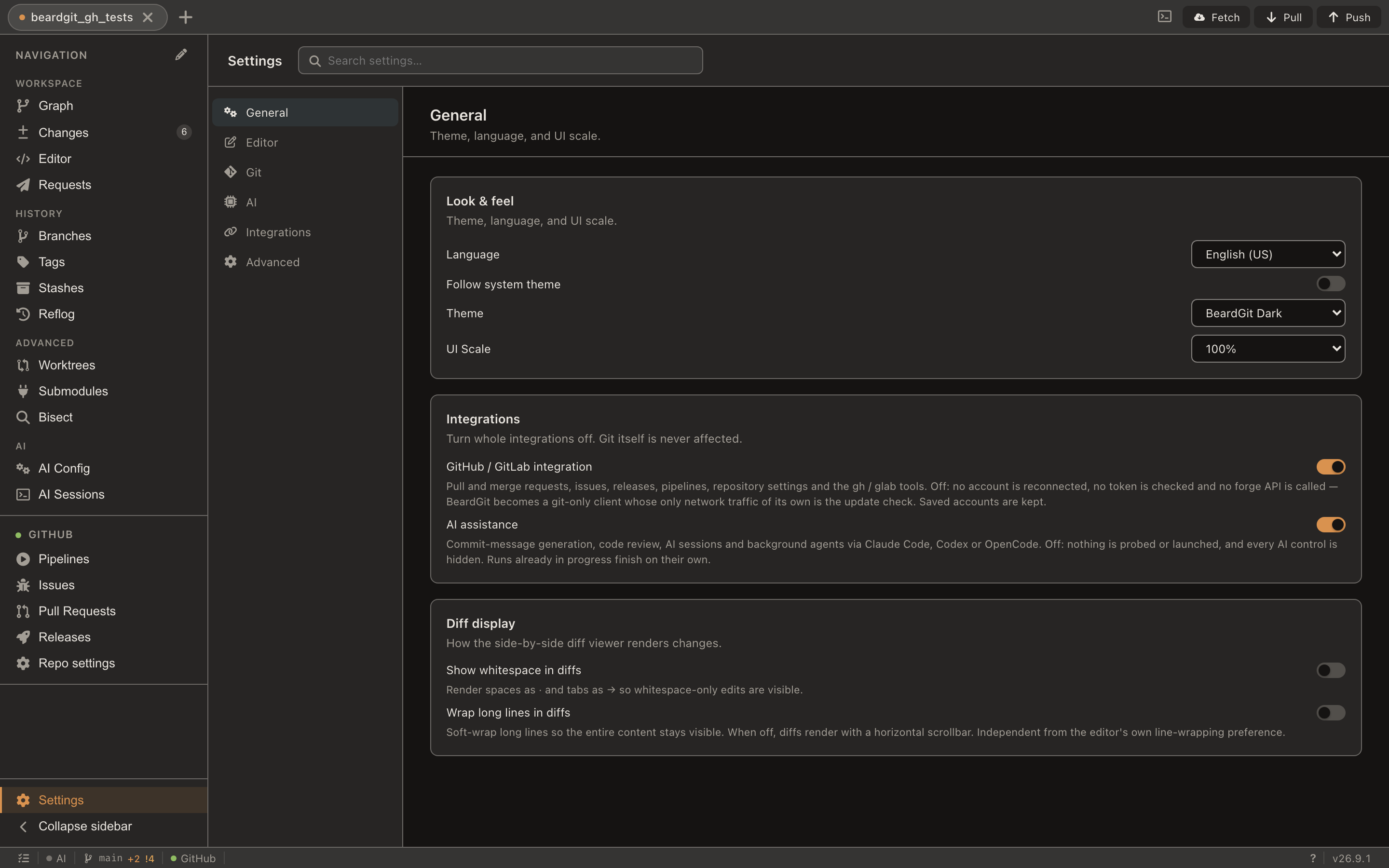1389x868 pixels.
Task: Click the main branch indicator in status bar
Action: tap(119, 858)
